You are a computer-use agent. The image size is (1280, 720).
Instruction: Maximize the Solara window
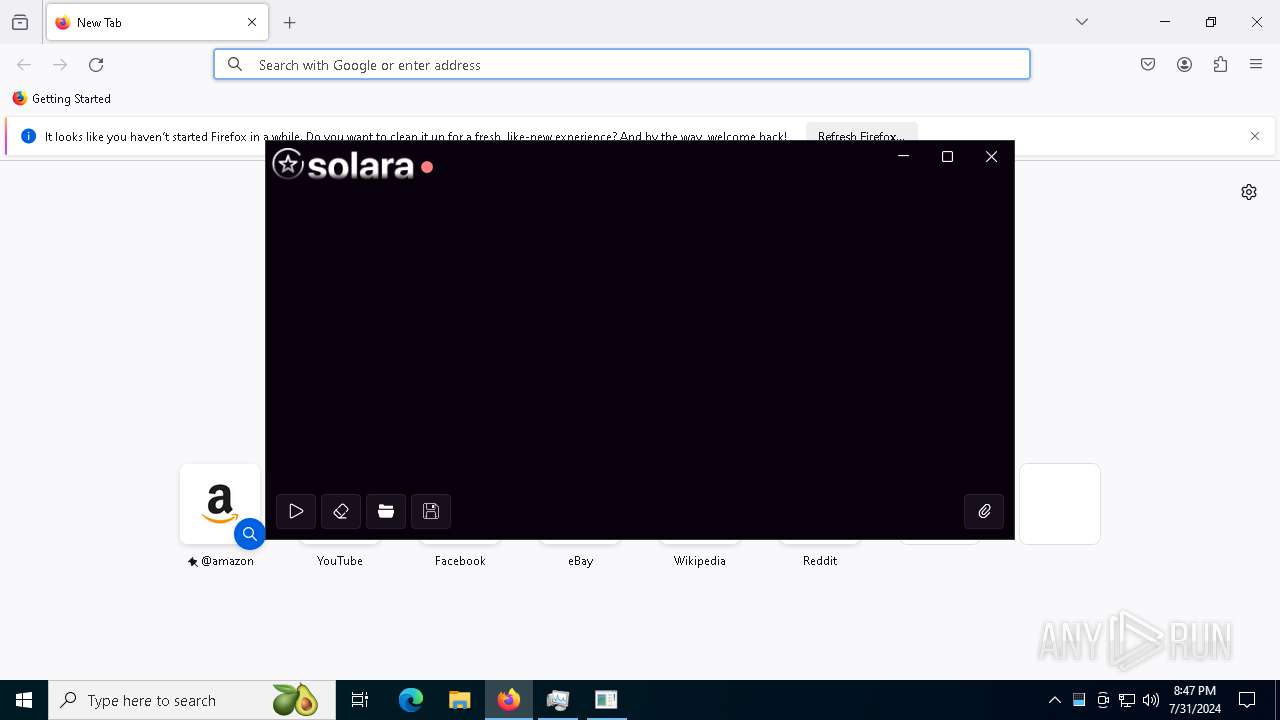tap(947, 156)
